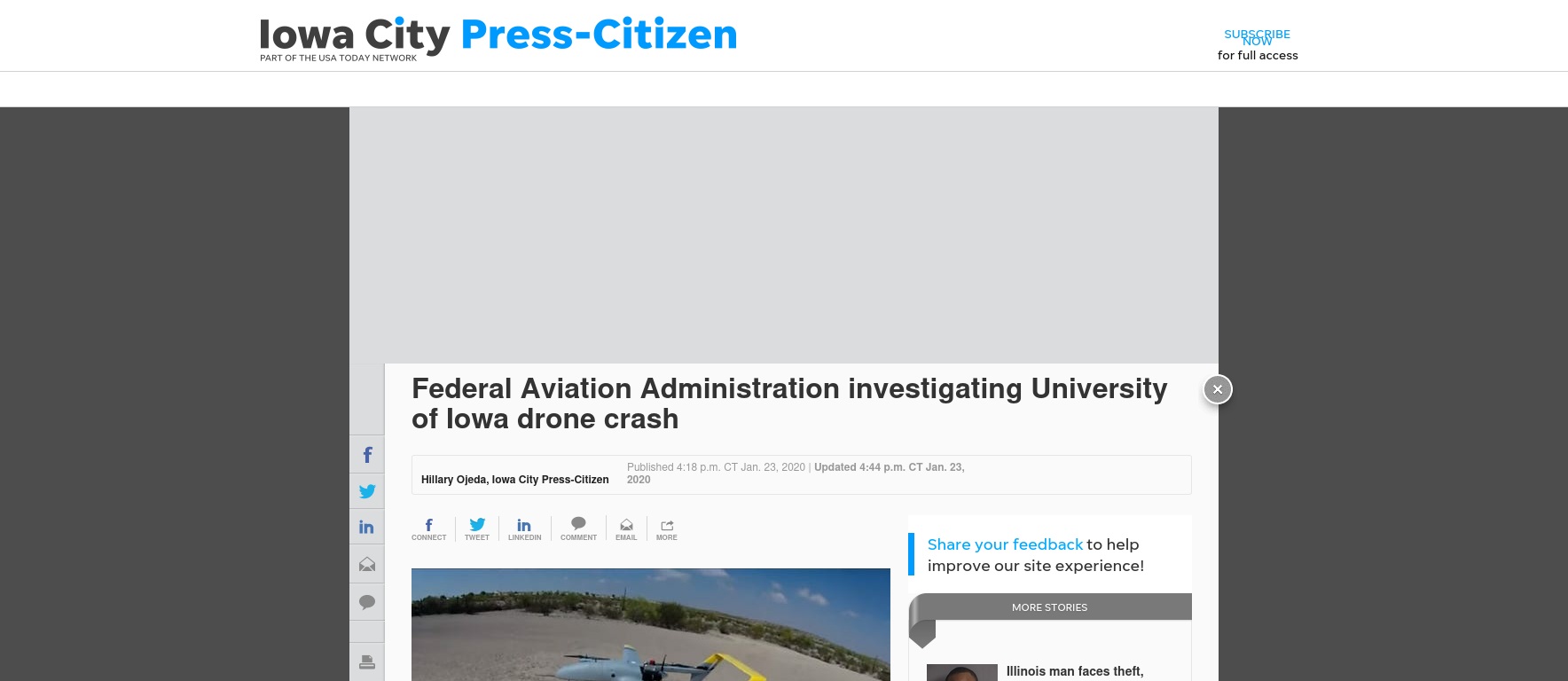Image resolution: width=1568 pixels, height=681 pixels.
Task: Share on Facebook from left sidebar
Action: click(x=367, y=455)
